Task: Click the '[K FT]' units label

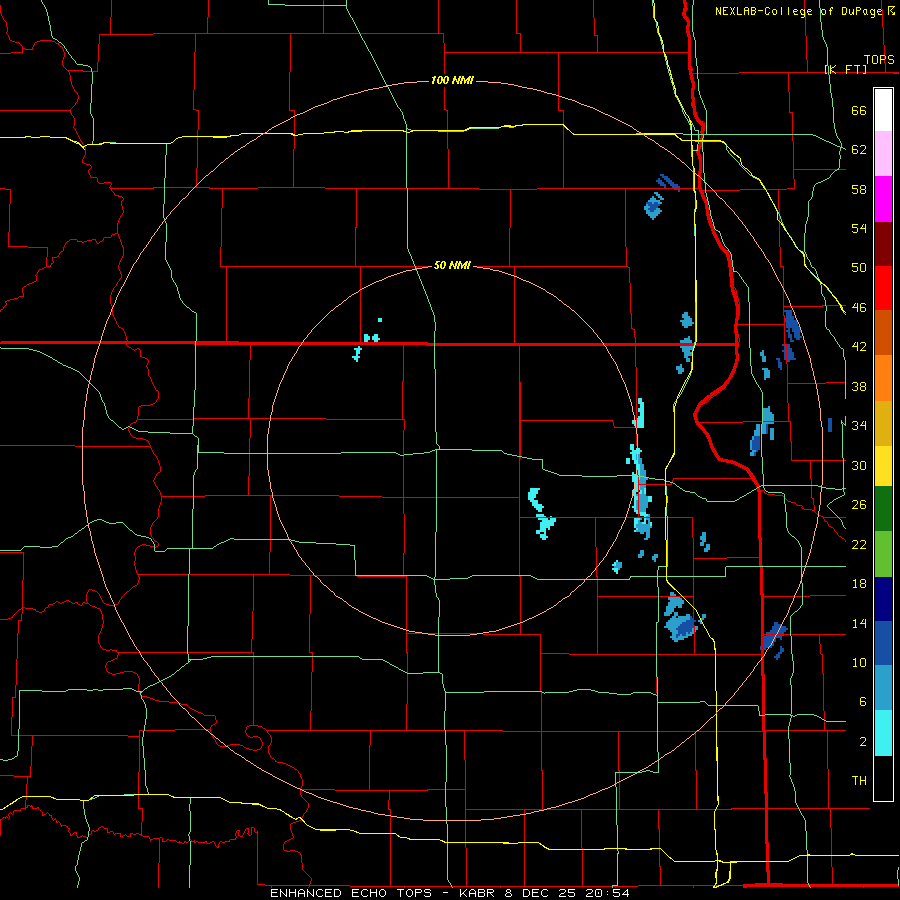Action: tap(845, 69)
